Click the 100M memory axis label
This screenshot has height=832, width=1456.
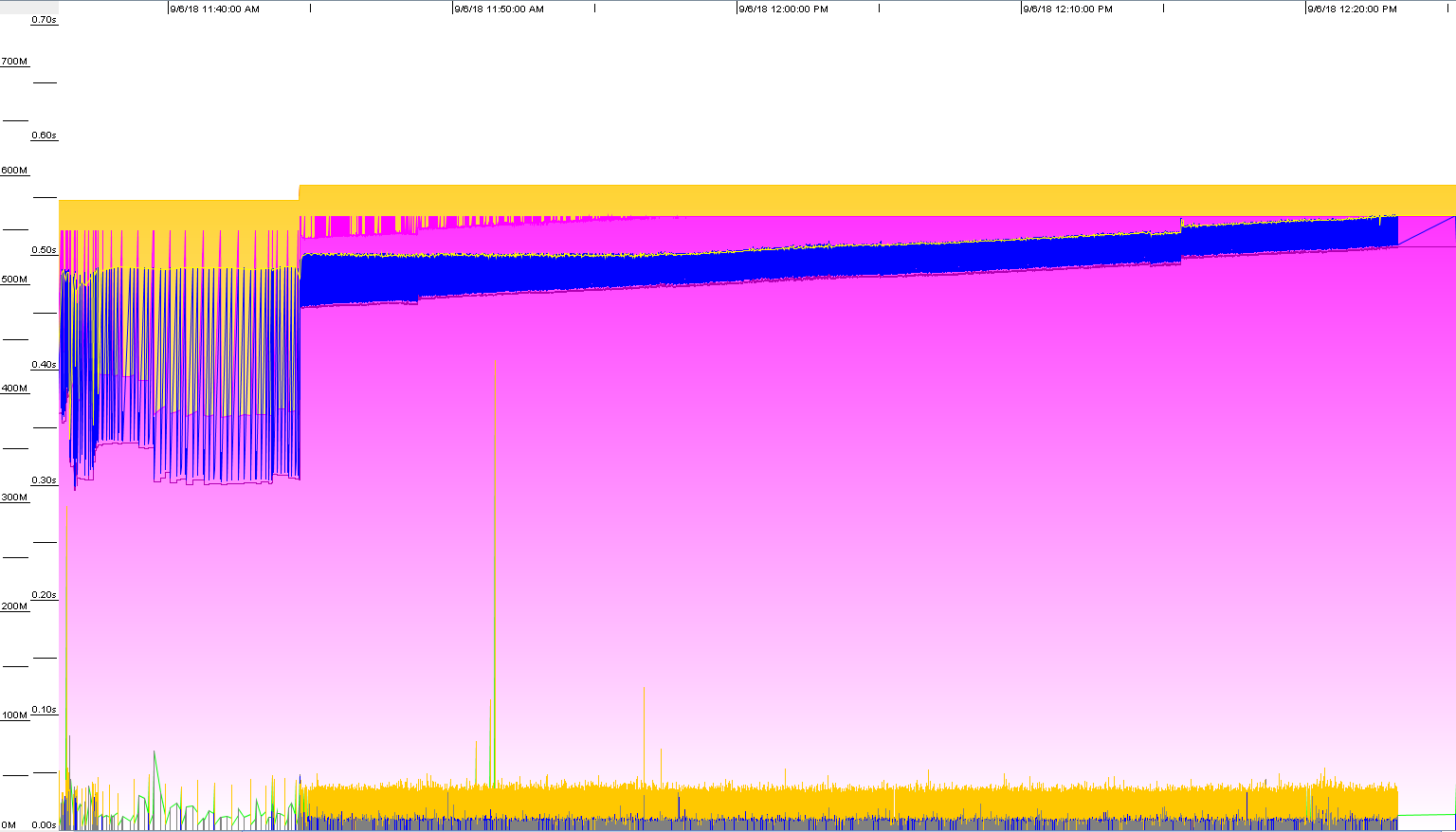pos(15,715)
